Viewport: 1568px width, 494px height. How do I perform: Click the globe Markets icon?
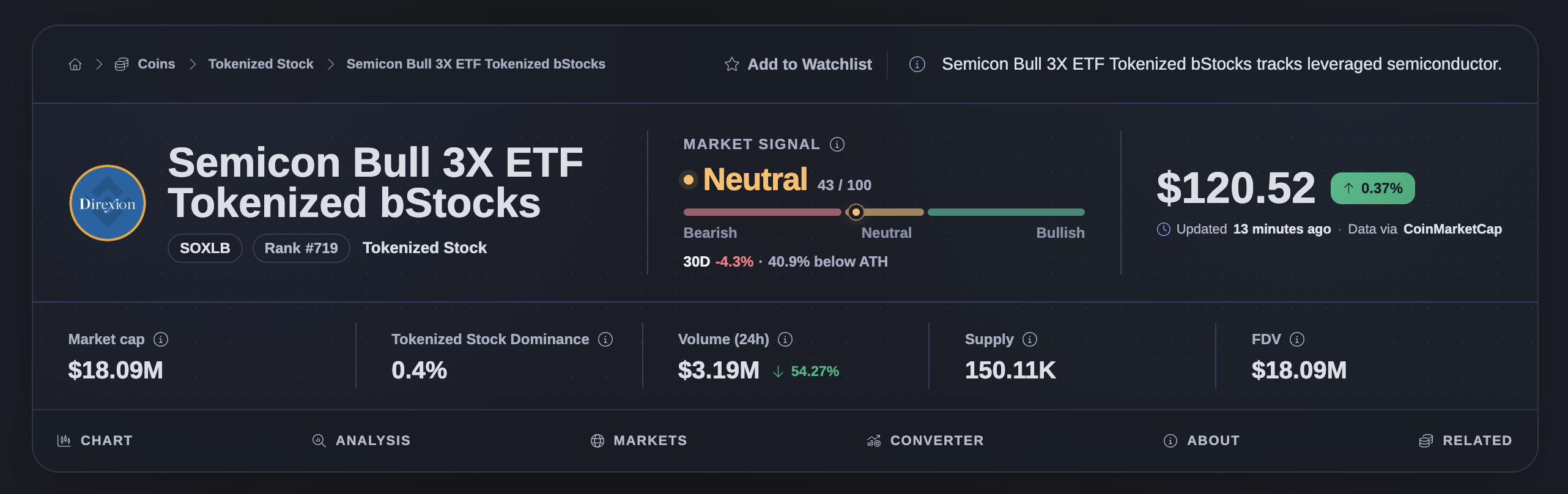click(x=597, y=441)
